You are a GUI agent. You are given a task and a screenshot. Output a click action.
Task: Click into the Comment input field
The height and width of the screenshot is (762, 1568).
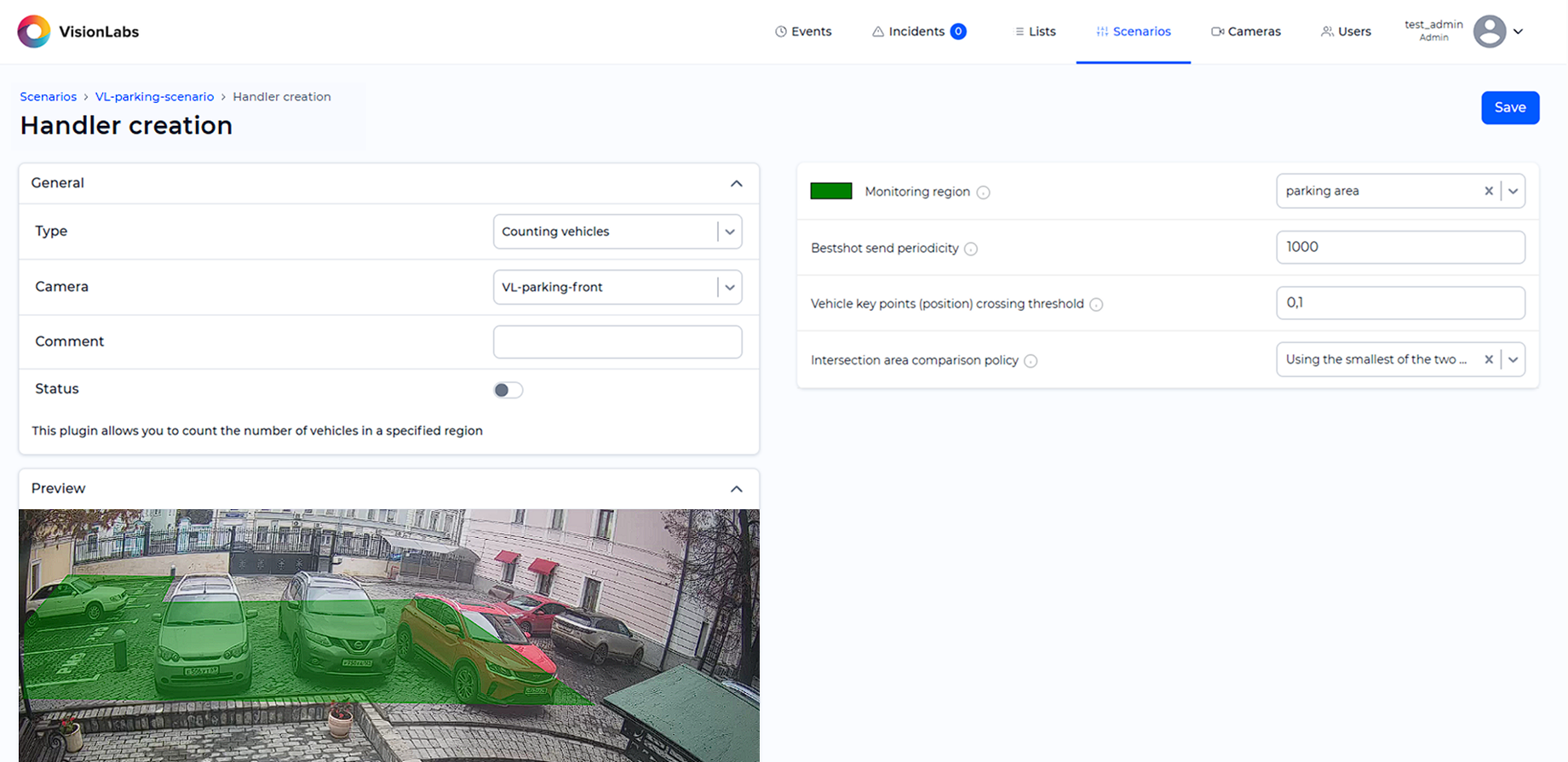click(617, 342)
